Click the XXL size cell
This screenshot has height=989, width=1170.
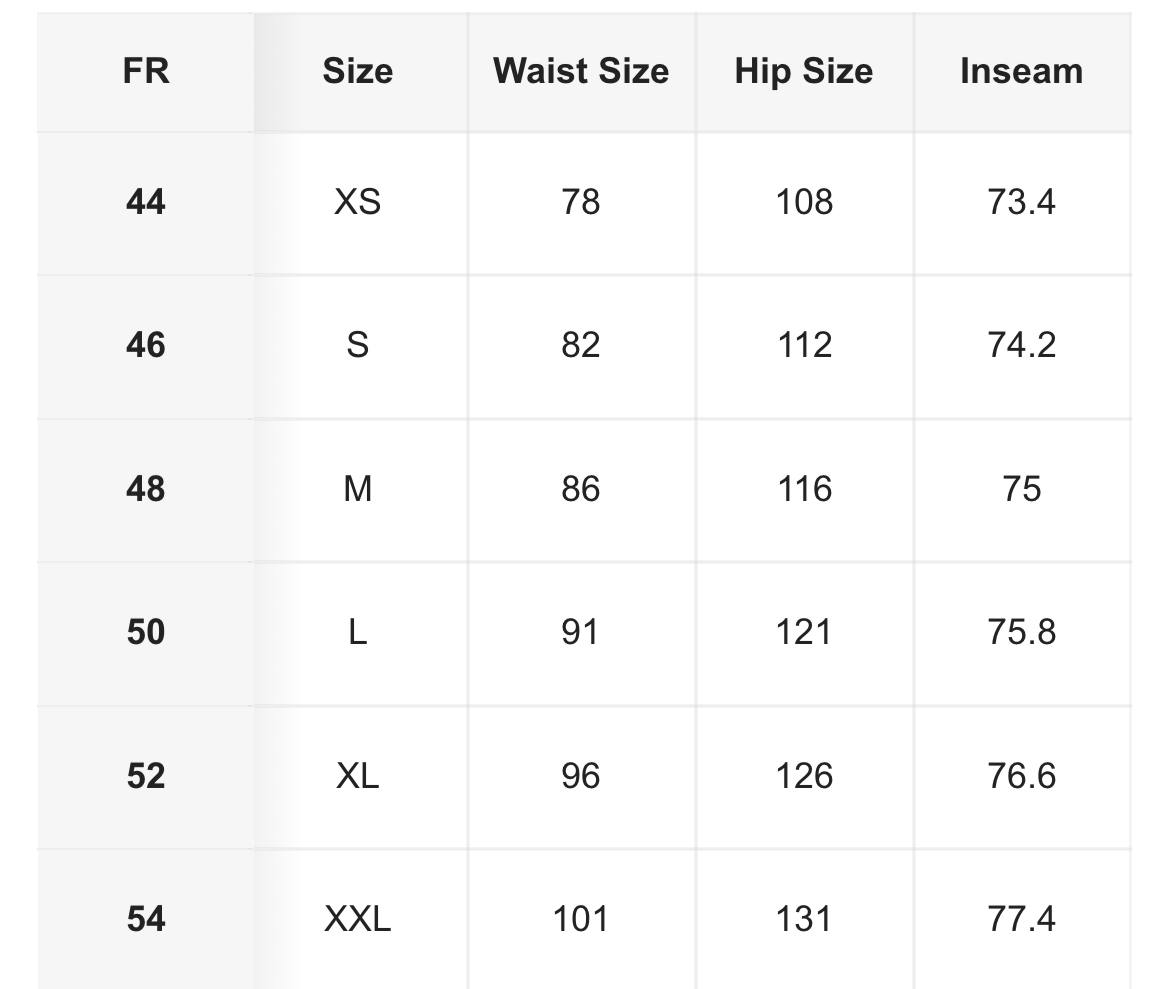360,920
